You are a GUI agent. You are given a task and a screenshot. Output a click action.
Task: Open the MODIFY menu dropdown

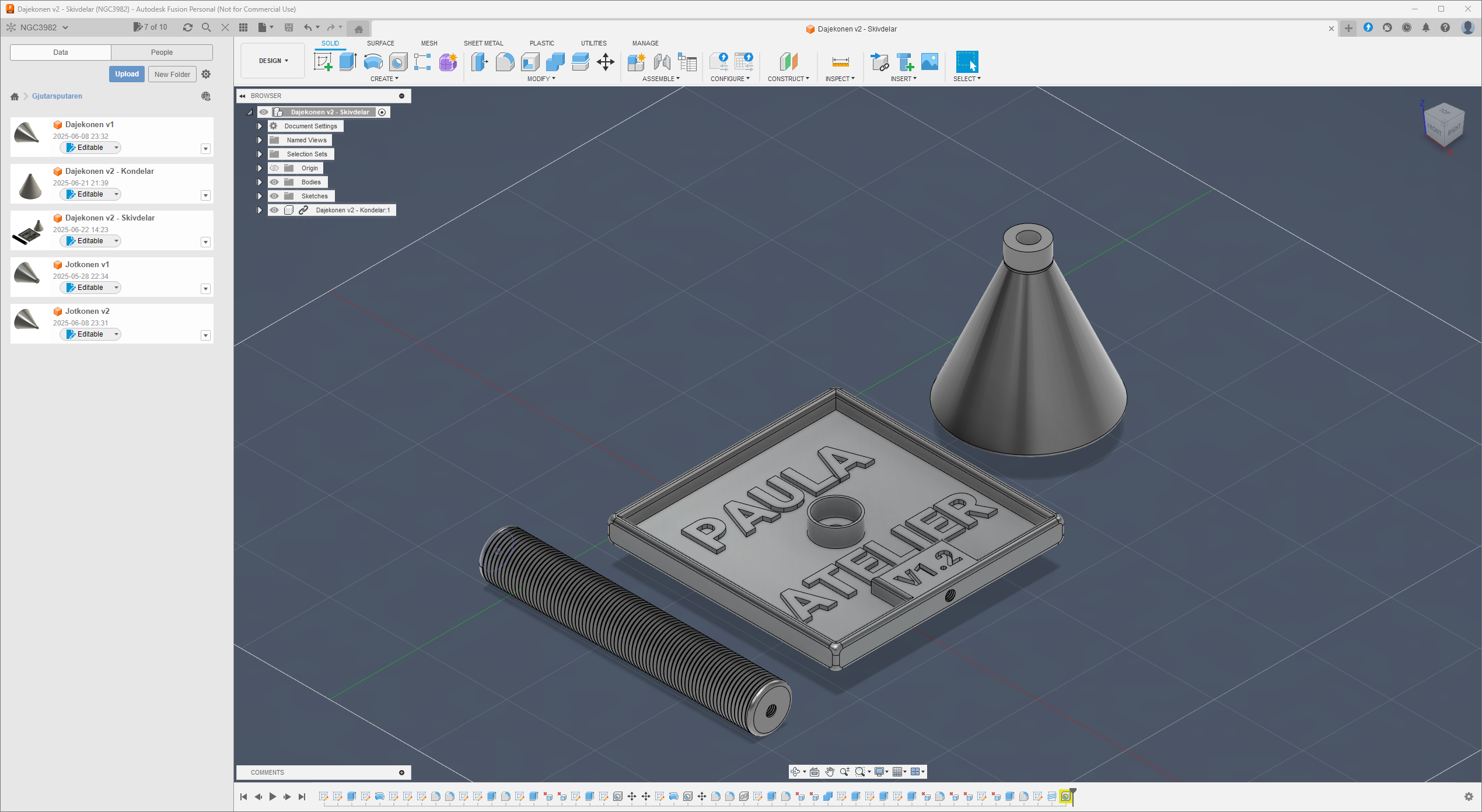[x=541, y=79]
